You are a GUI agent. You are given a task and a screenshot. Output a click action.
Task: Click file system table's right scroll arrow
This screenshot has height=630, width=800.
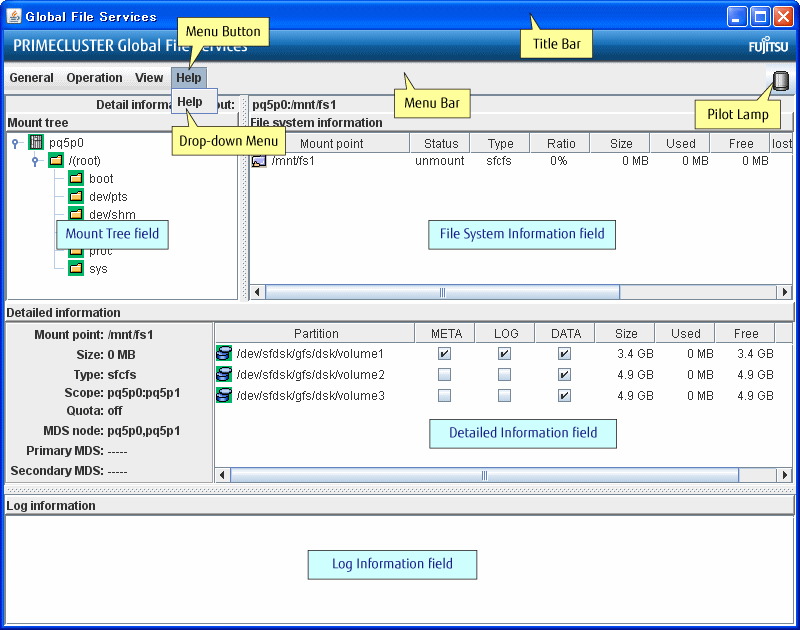pos(785,292)
